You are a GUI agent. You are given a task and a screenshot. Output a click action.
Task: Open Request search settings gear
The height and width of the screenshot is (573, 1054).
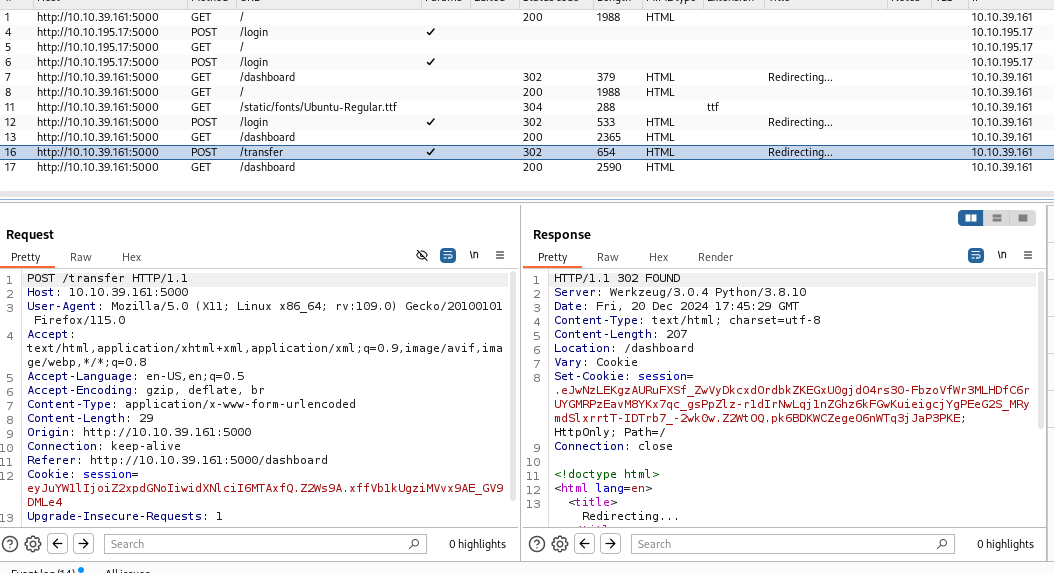point(33,544)
